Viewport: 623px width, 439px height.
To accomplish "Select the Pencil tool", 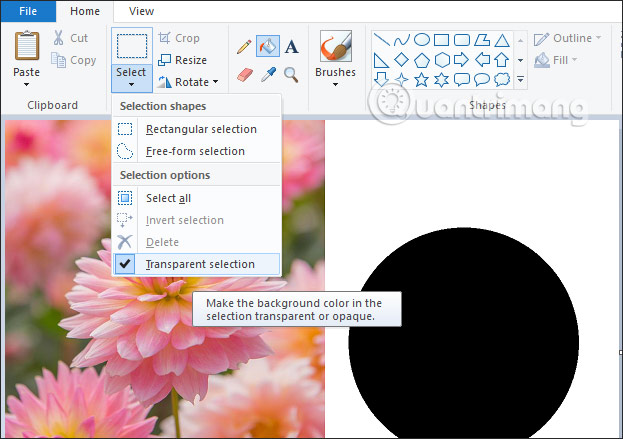I will coord(244,47).
